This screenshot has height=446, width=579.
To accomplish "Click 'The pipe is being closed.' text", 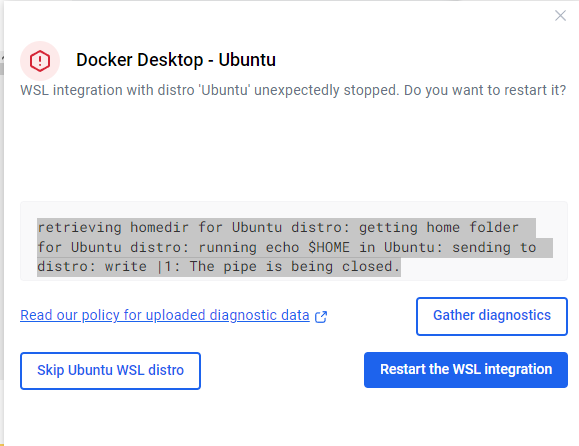I will tap(295, 267).
